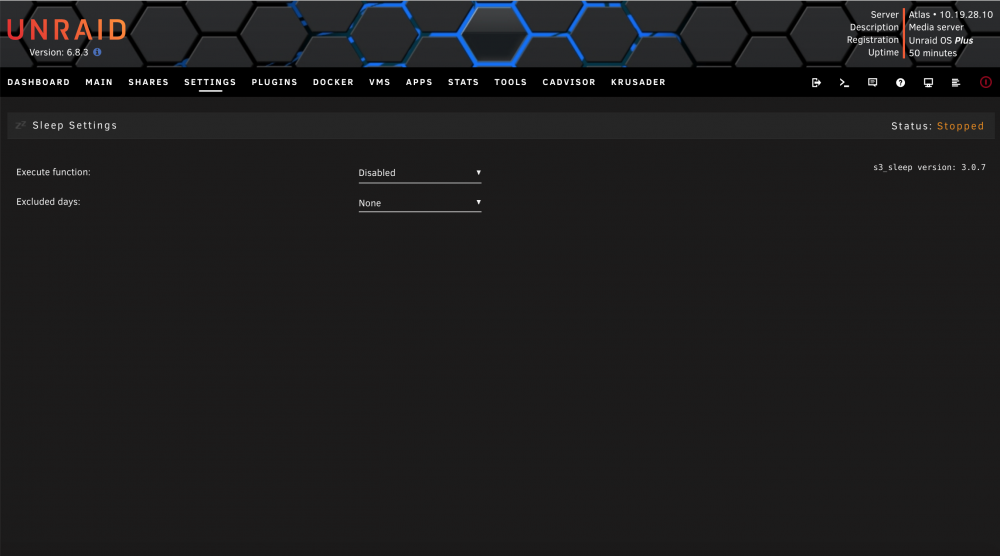Screen dimensions: 1000x556
Task: Click the Logout icon in the navbar
Action: [x=816, y=82]
